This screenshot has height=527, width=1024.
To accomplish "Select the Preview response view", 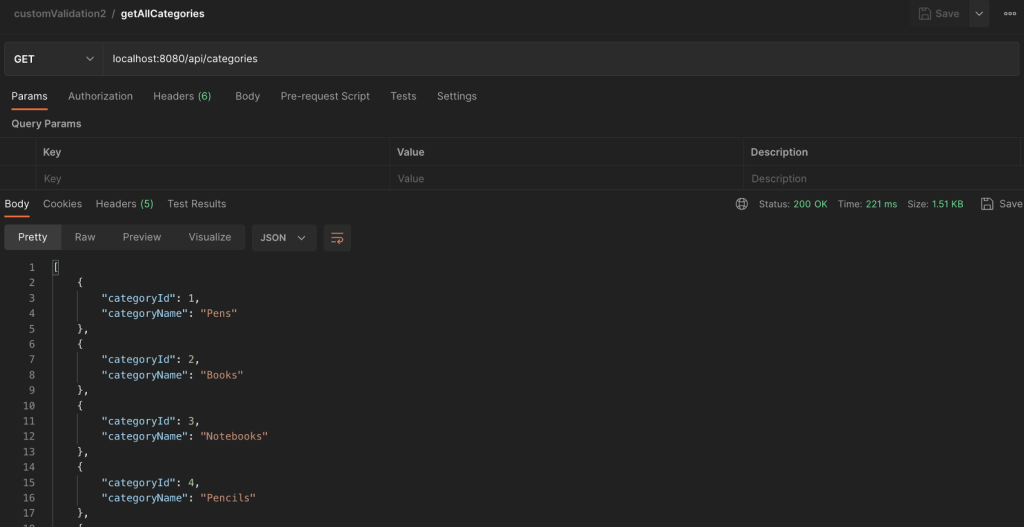I will tap(142, 237).
